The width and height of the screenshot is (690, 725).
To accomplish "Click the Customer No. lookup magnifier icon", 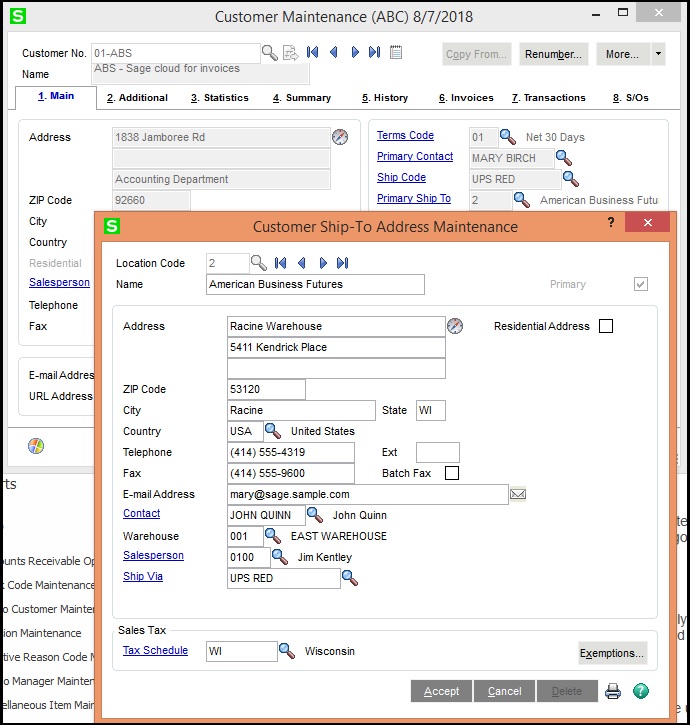I will click(270, 53).
